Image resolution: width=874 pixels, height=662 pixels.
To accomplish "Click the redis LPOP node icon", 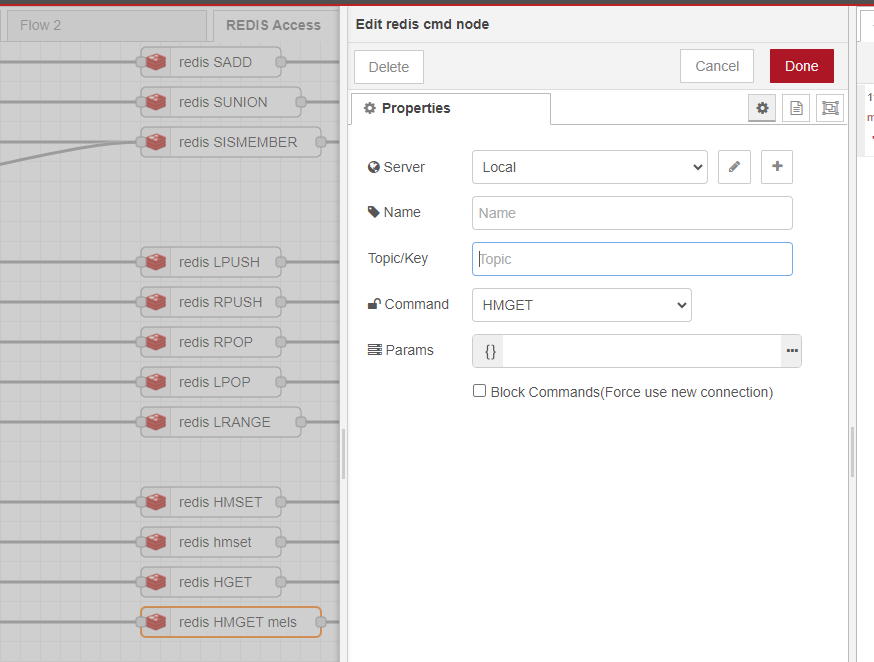I will click(x=156, y=382).
